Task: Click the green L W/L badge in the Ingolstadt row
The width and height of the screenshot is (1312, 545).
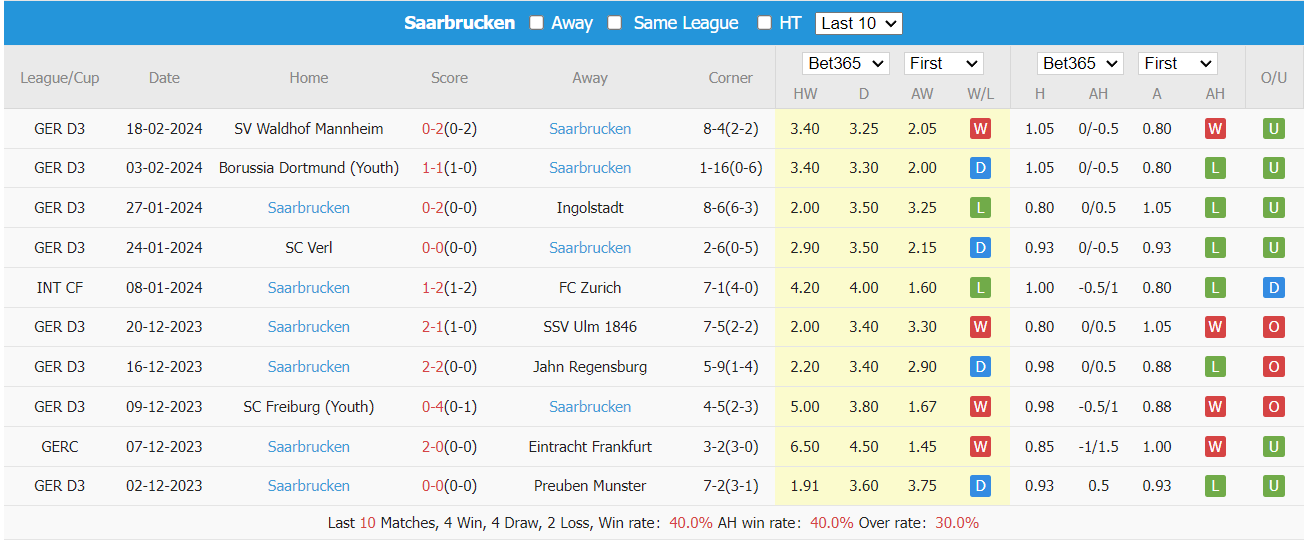Action: coord(980,208)
